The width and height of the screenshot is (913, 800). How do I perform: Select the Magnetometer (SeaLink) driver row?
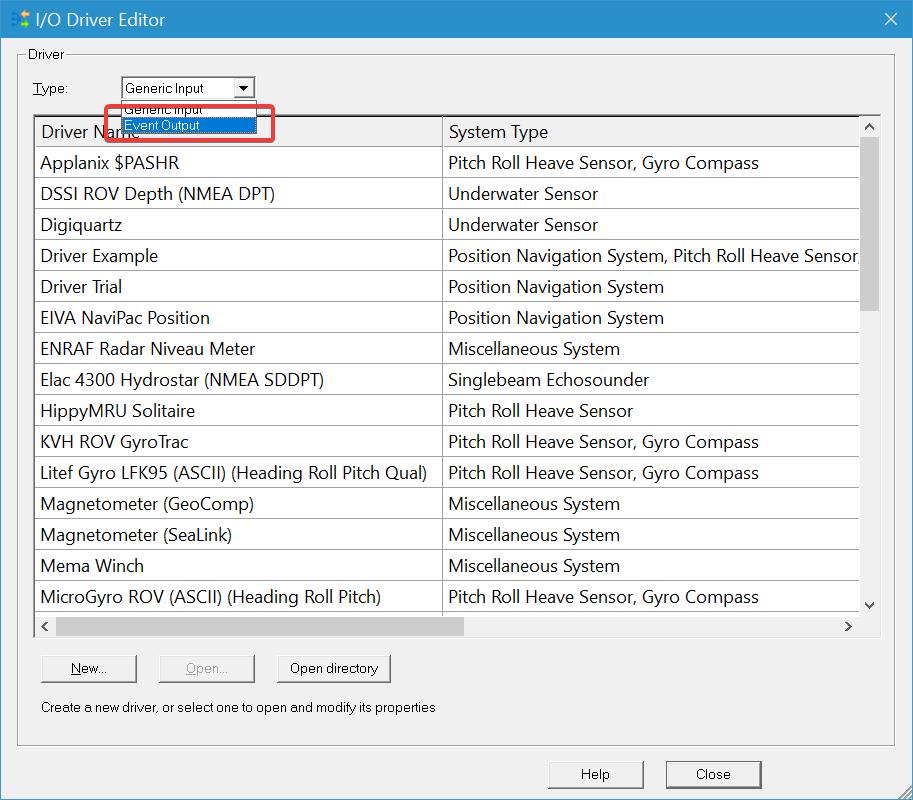136,535
